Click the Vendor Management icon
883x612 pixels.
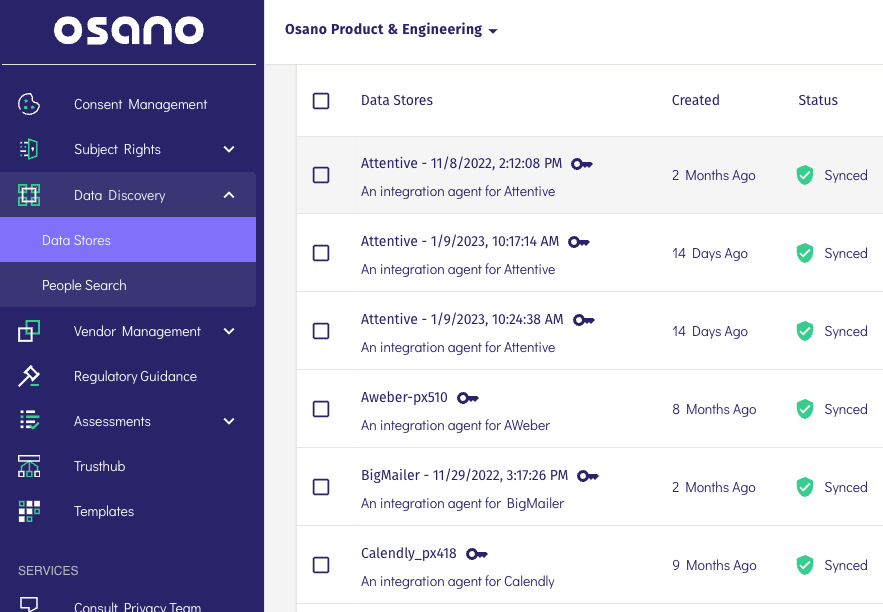click(29, 331)
